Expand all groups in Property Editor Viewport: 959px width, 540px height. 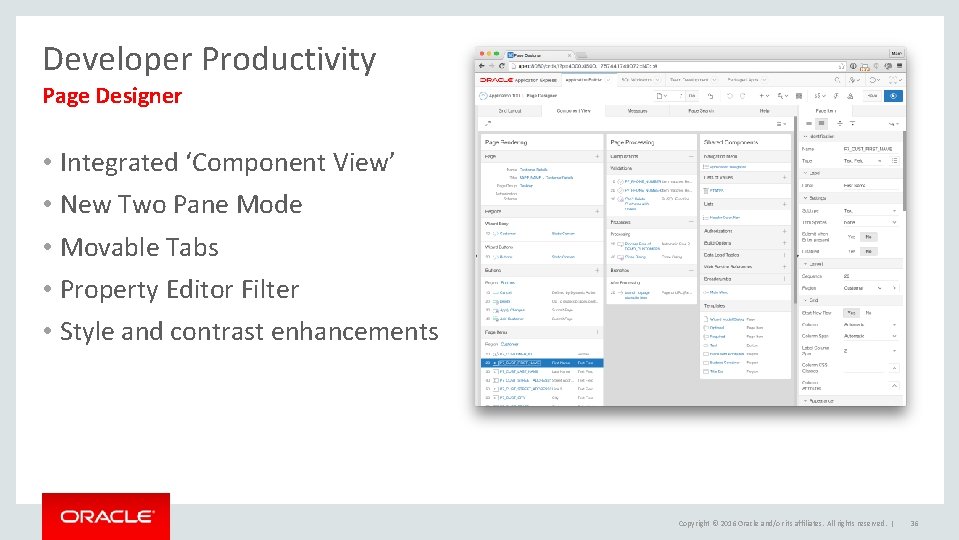tap(853, 124)
